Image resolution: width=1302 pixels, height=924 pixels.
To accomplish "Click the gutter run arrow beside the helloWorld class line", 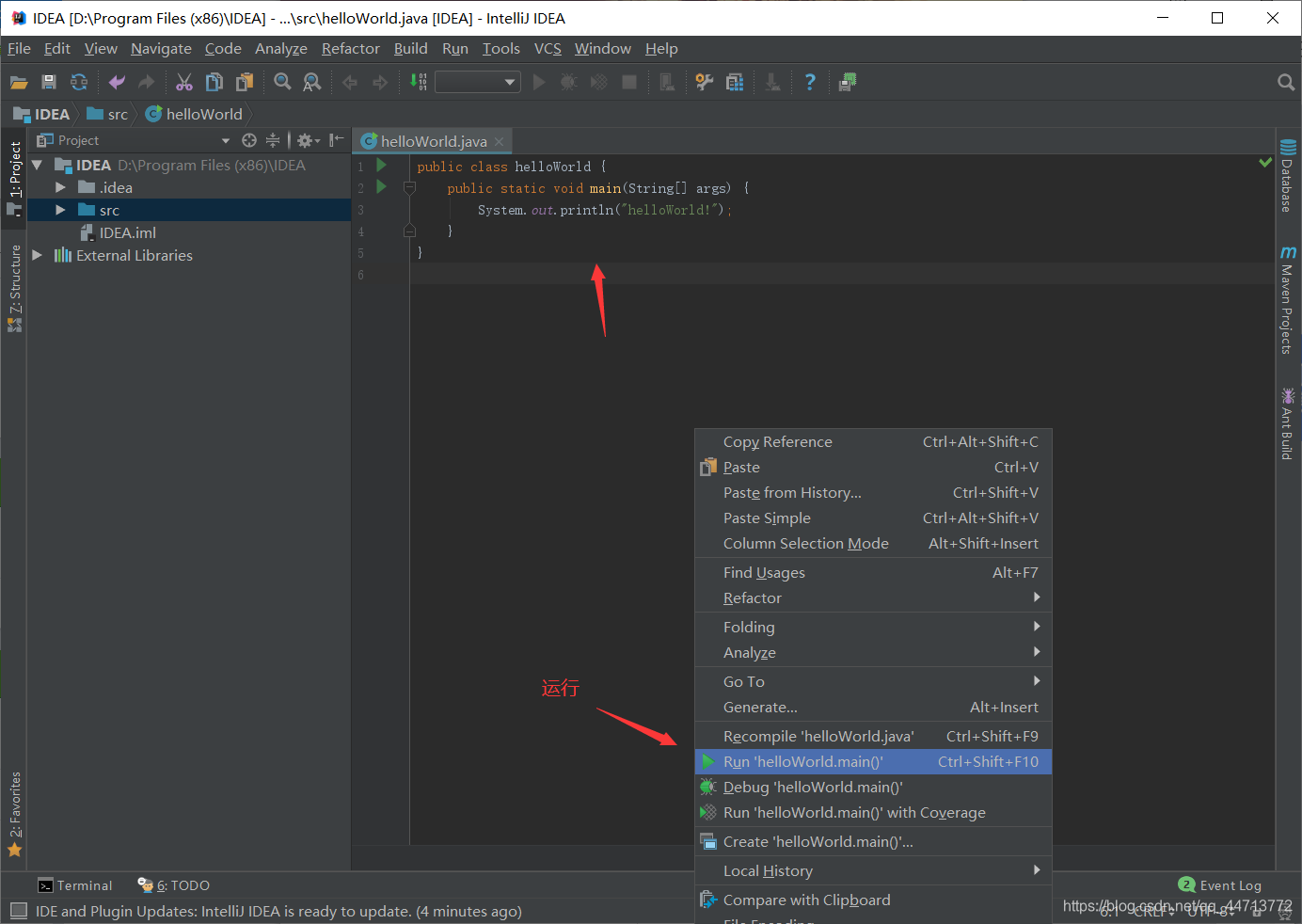I will tap(381, 165).
